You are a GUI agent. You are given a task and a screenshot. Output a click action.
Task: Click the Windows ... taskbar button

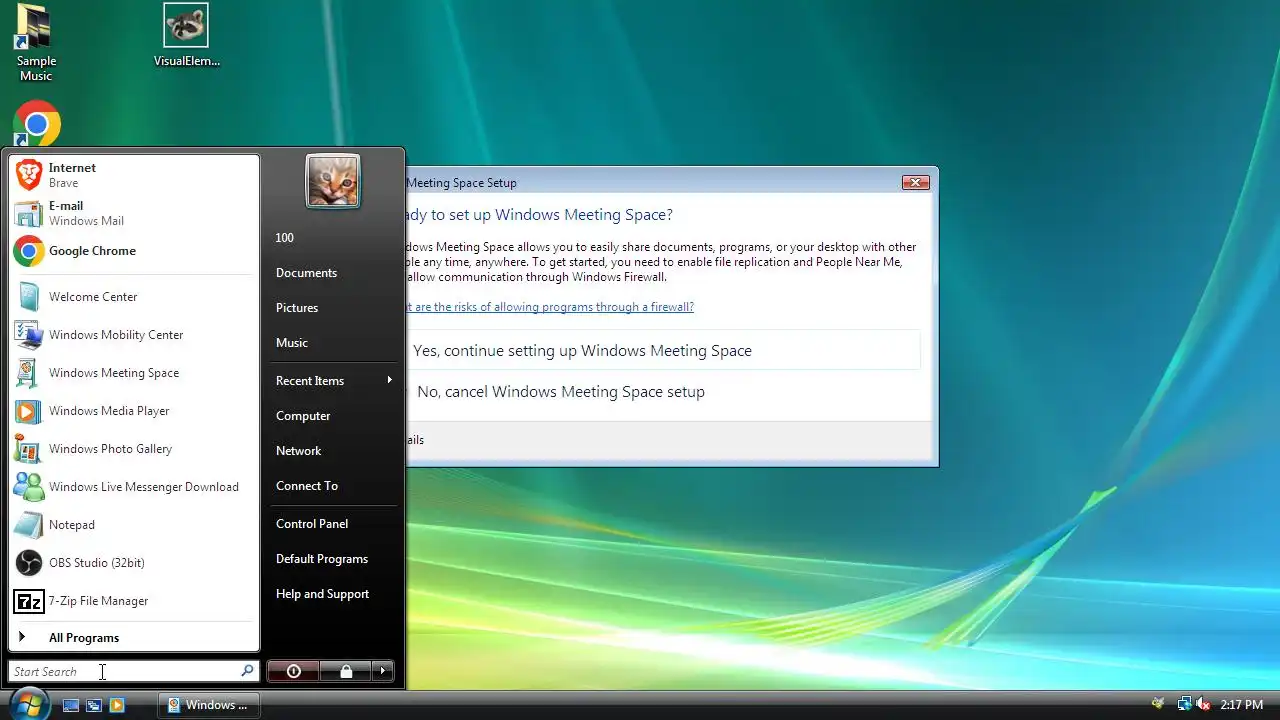[209, 705]
